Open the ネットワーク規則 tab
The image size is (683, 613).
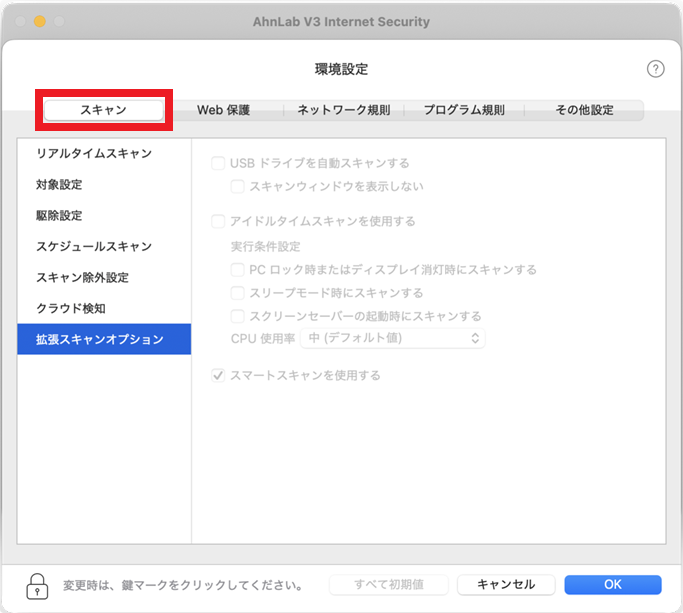(344, 110)
